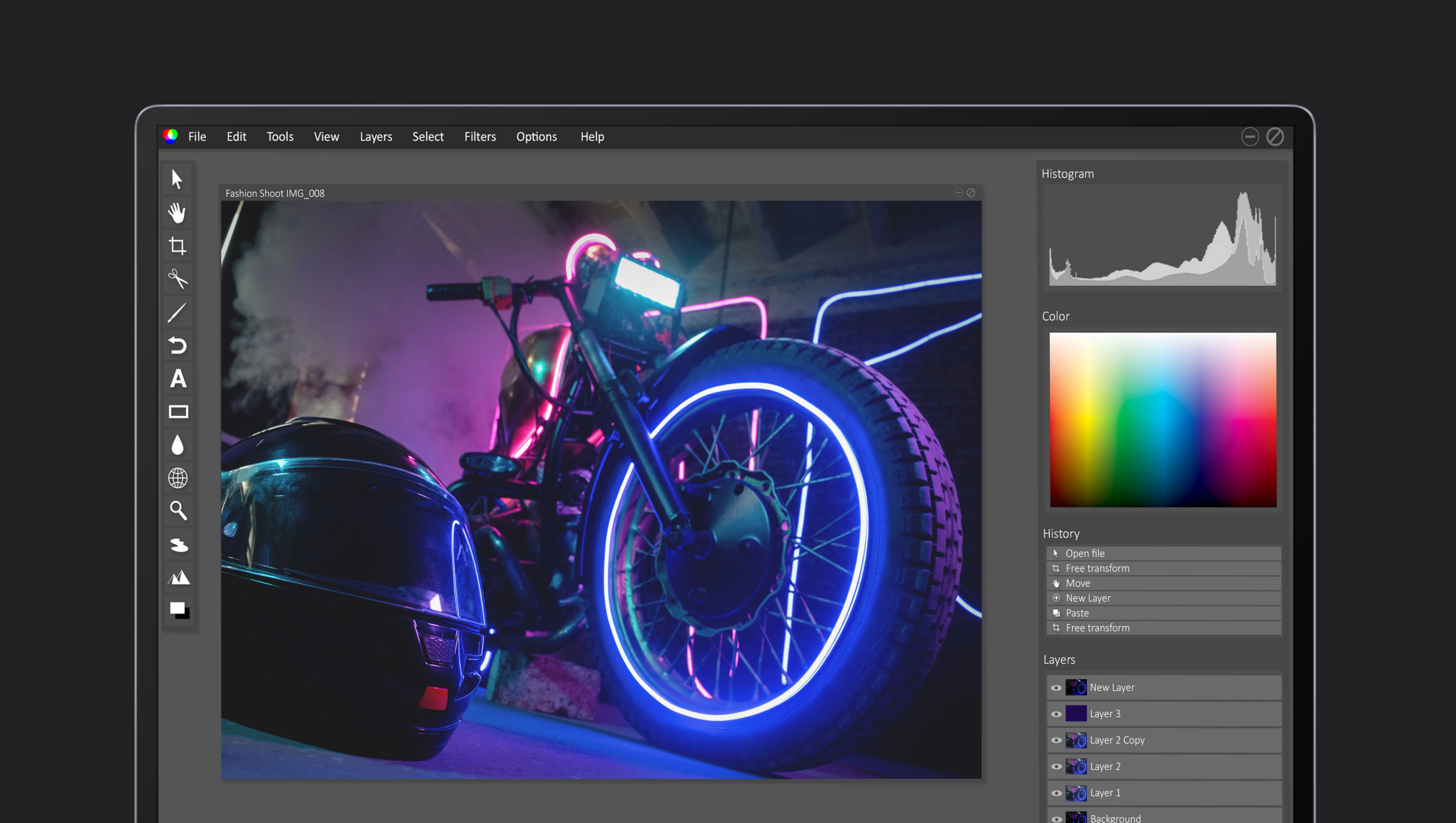Pick a color in Color spectrum
This screenshot has height=823, width=1456.
(1162, 420)
